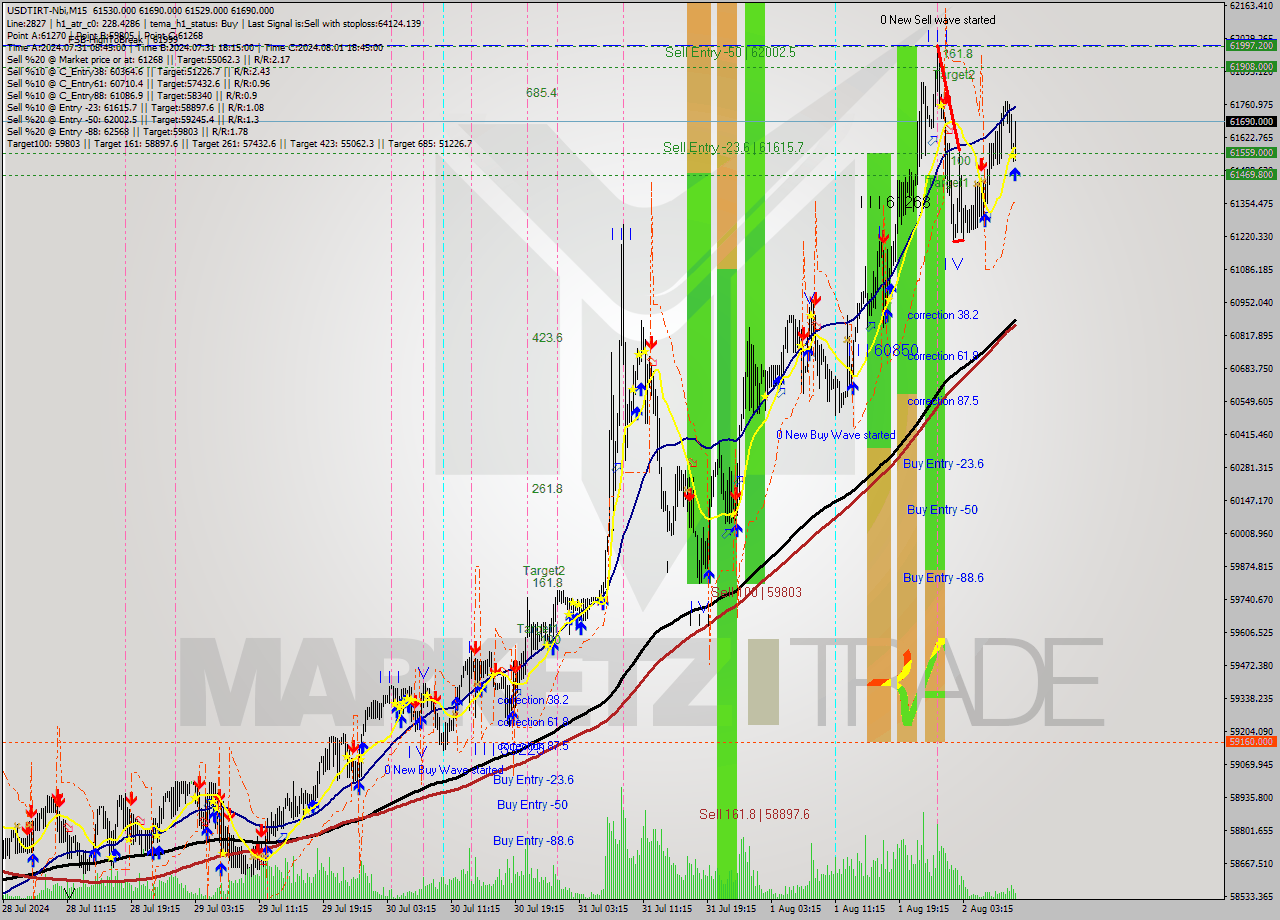Click the 61908.000 price tag on axis
Viewport: 1280px width, 920px height.
(x=1250, y=67)
